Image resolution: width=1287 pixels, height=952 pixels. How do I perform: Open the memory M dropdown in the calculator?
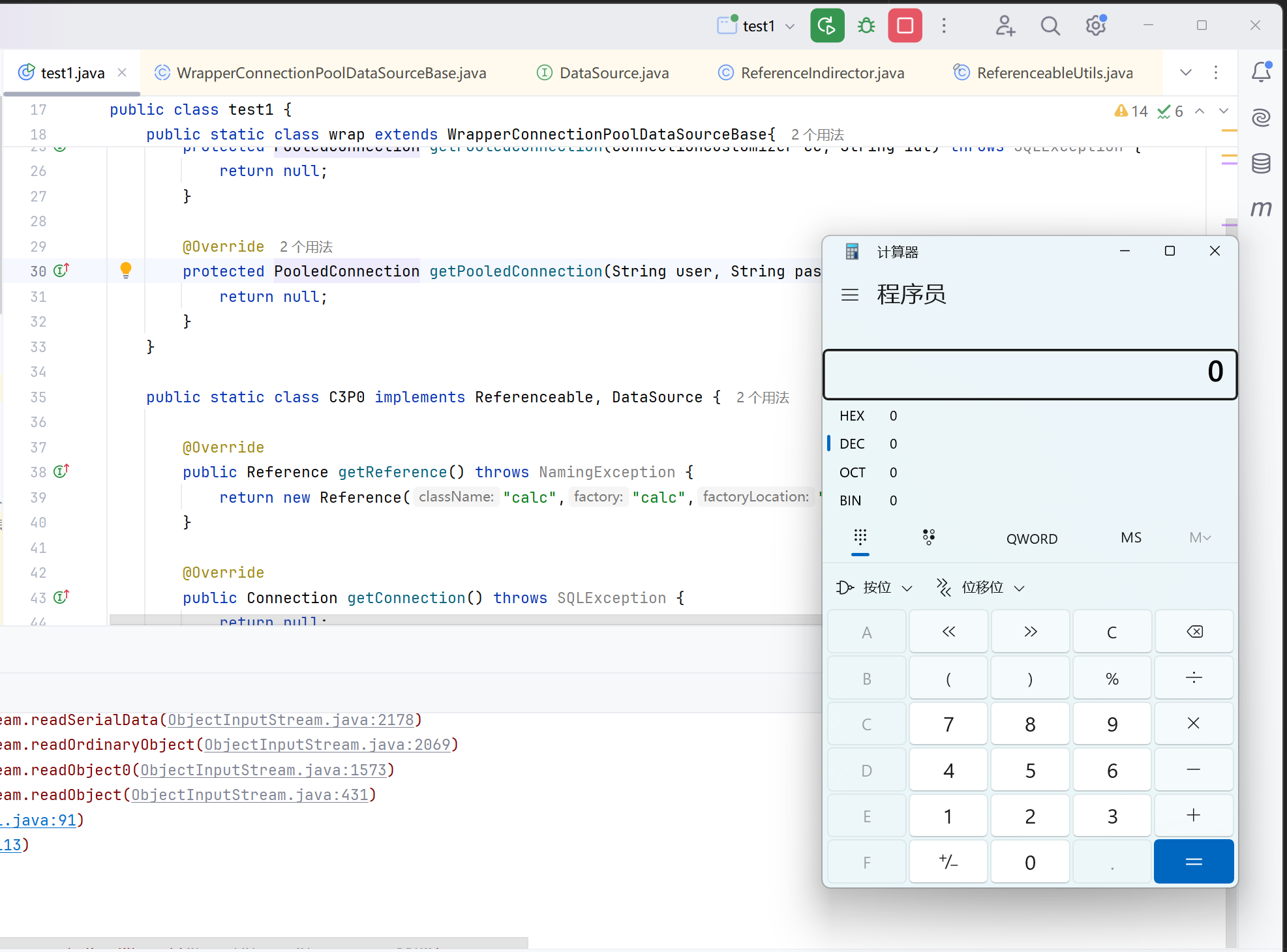tap(1200, 538)
